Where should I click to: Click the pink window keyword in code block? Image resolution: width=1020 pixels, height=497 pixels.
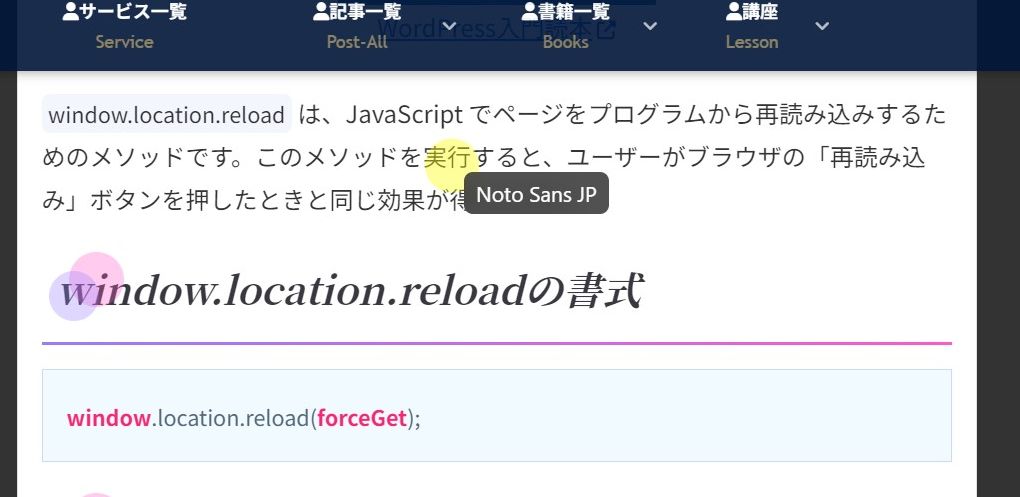108,418
